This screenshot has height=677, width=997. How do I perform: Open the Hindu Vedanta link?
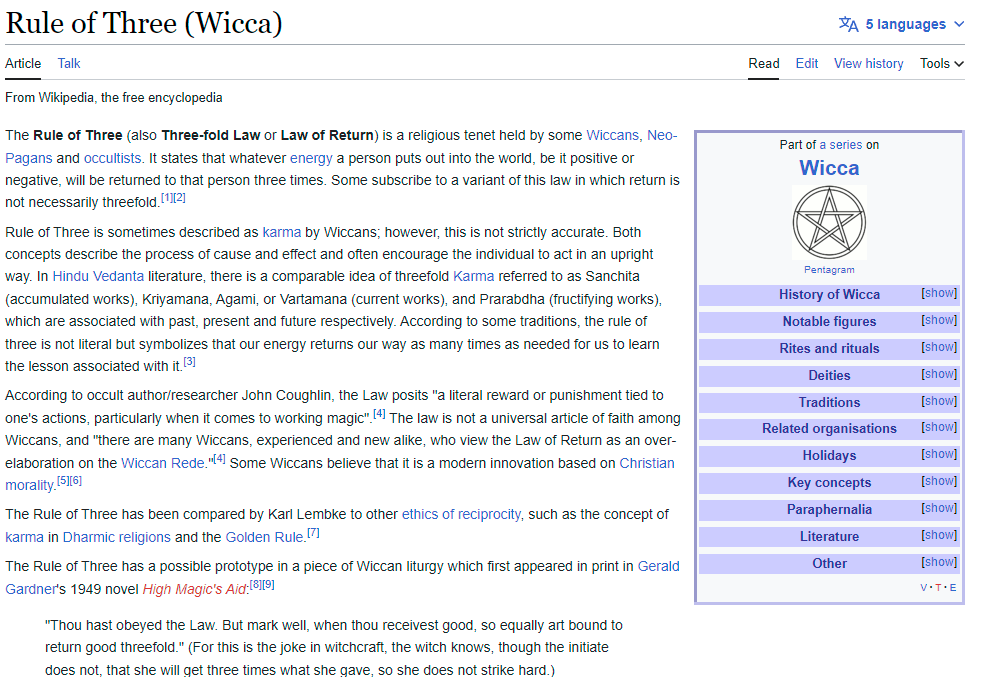tap(98, 277)
